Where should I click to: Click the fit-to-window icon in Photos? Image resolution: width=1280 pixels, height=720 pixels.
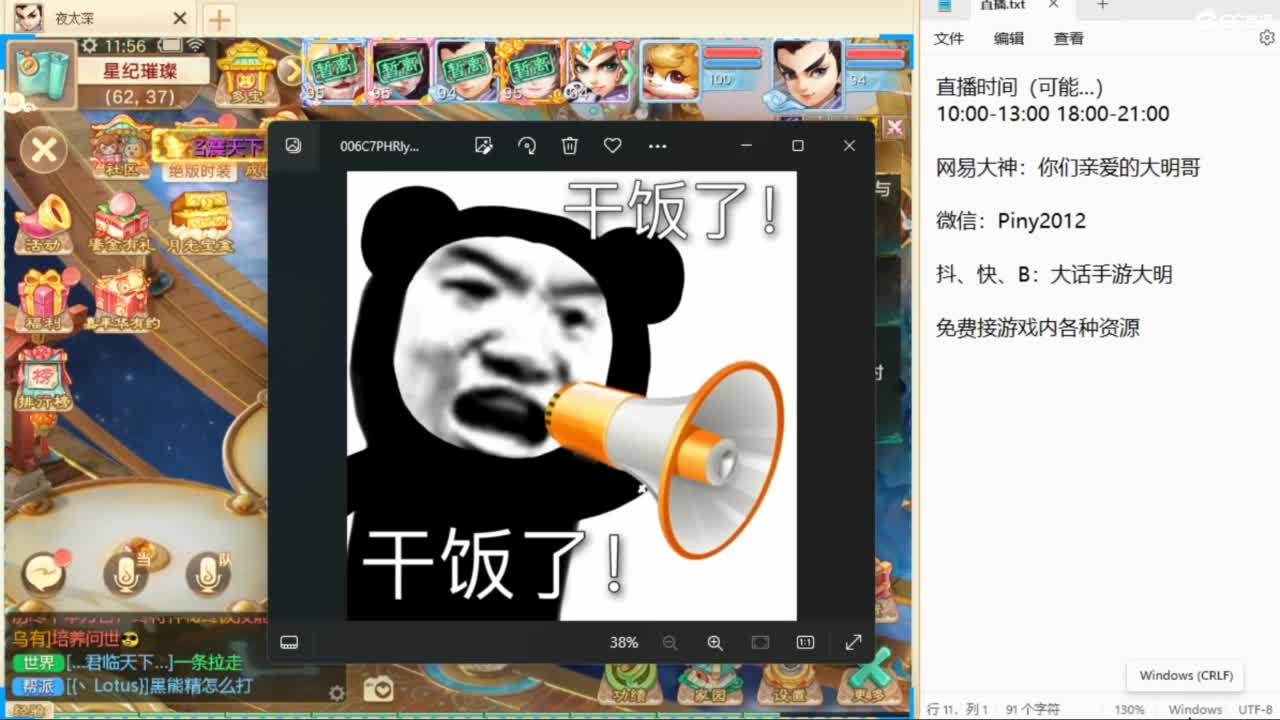(x=760, y=642)
